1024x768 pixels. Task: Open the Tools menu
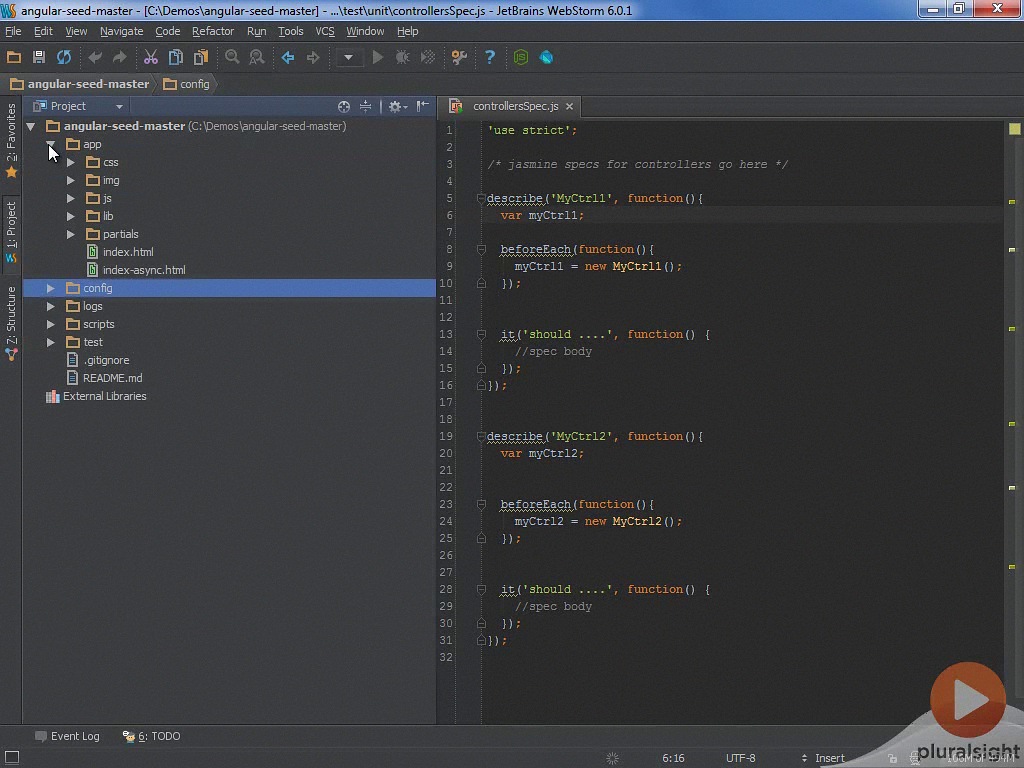tap(291, 31)
